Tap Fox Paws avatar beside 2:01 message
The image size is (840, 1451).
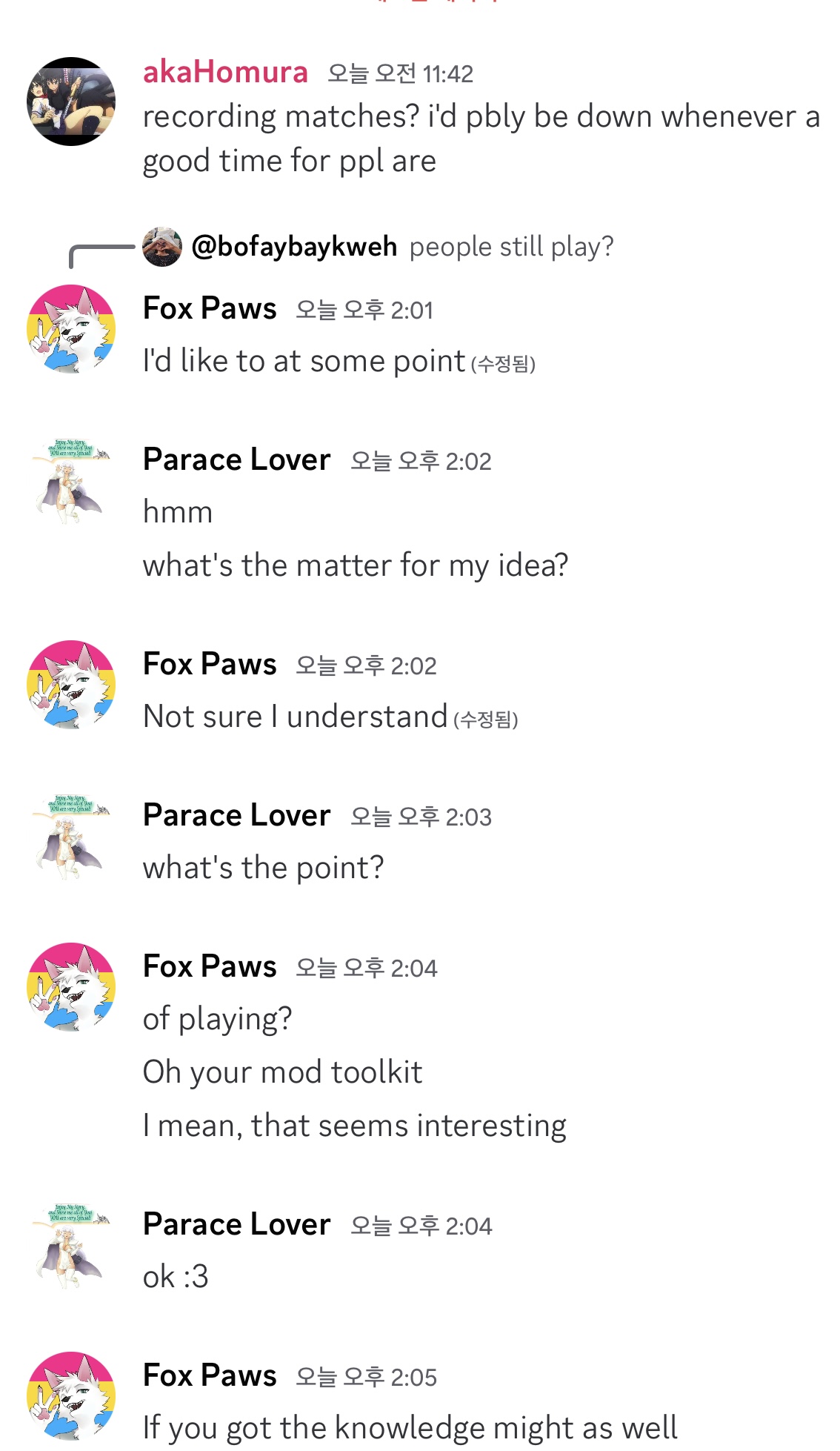(71, 329)
